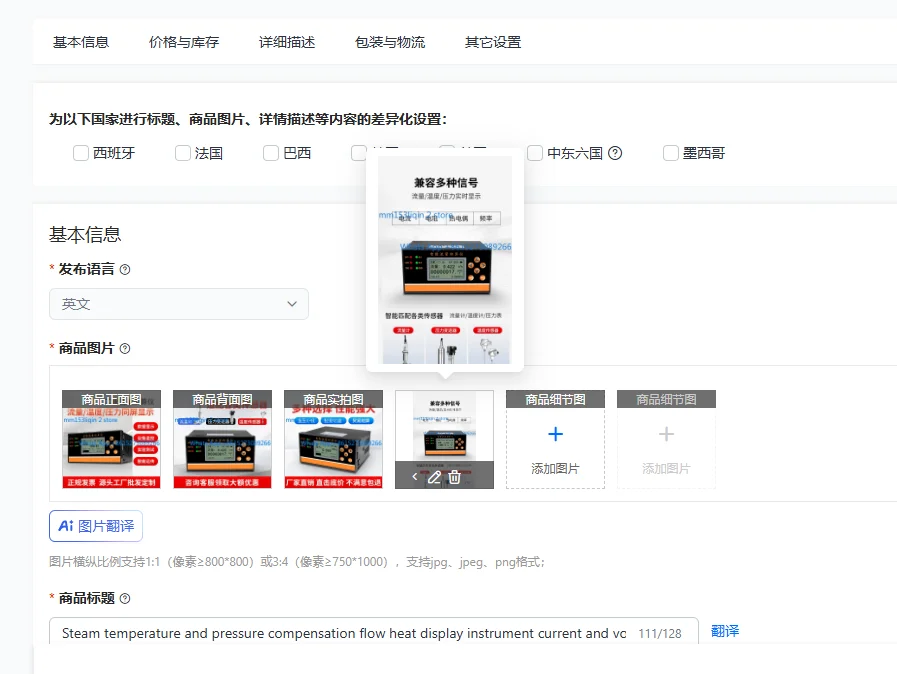Click help icon beside 商品标题 label
This screenshot has height=674, width=897.
[125, 598]
